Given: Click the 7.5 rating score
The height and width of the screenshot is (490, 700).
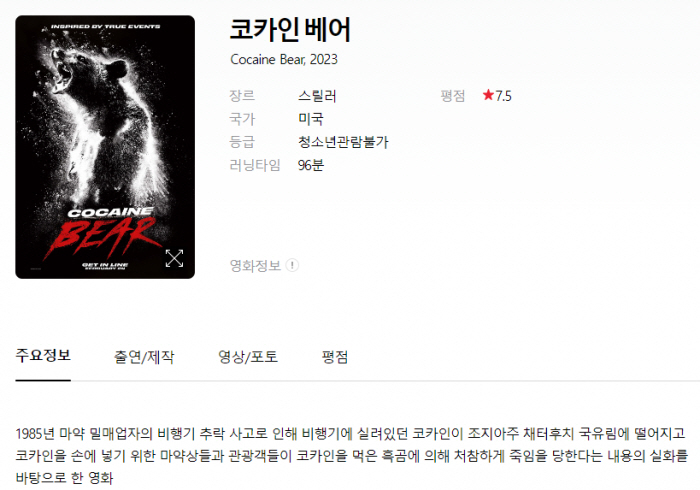Looking at the screenshot, I should (x=503, y=96).
